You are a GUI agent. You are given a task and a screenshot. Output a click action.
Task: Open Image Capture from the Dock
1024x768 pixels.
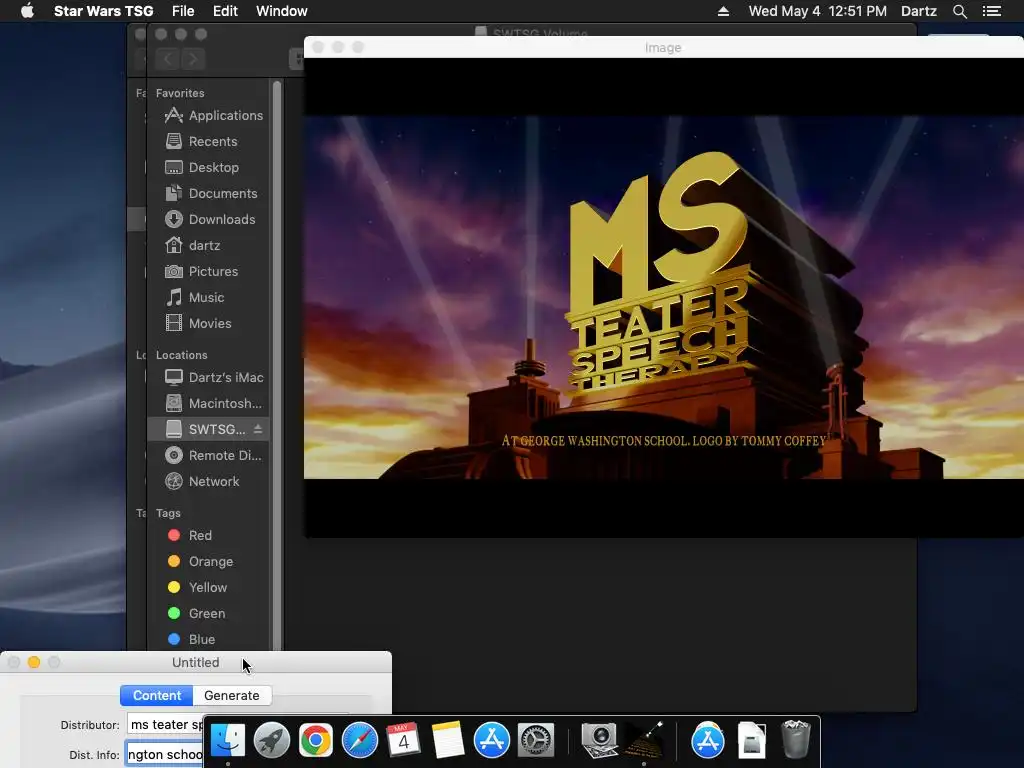(599, 740)
